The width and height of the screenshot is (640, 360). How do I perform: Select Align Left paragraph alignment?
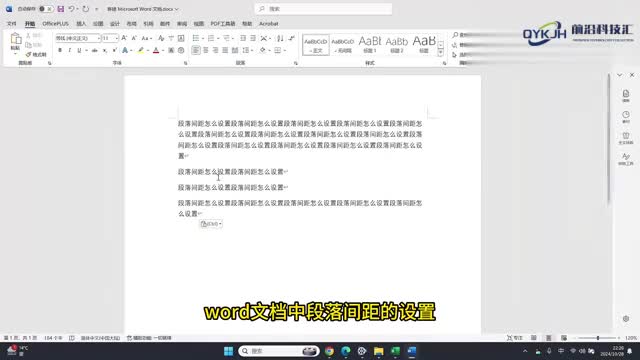coord(196,50)
